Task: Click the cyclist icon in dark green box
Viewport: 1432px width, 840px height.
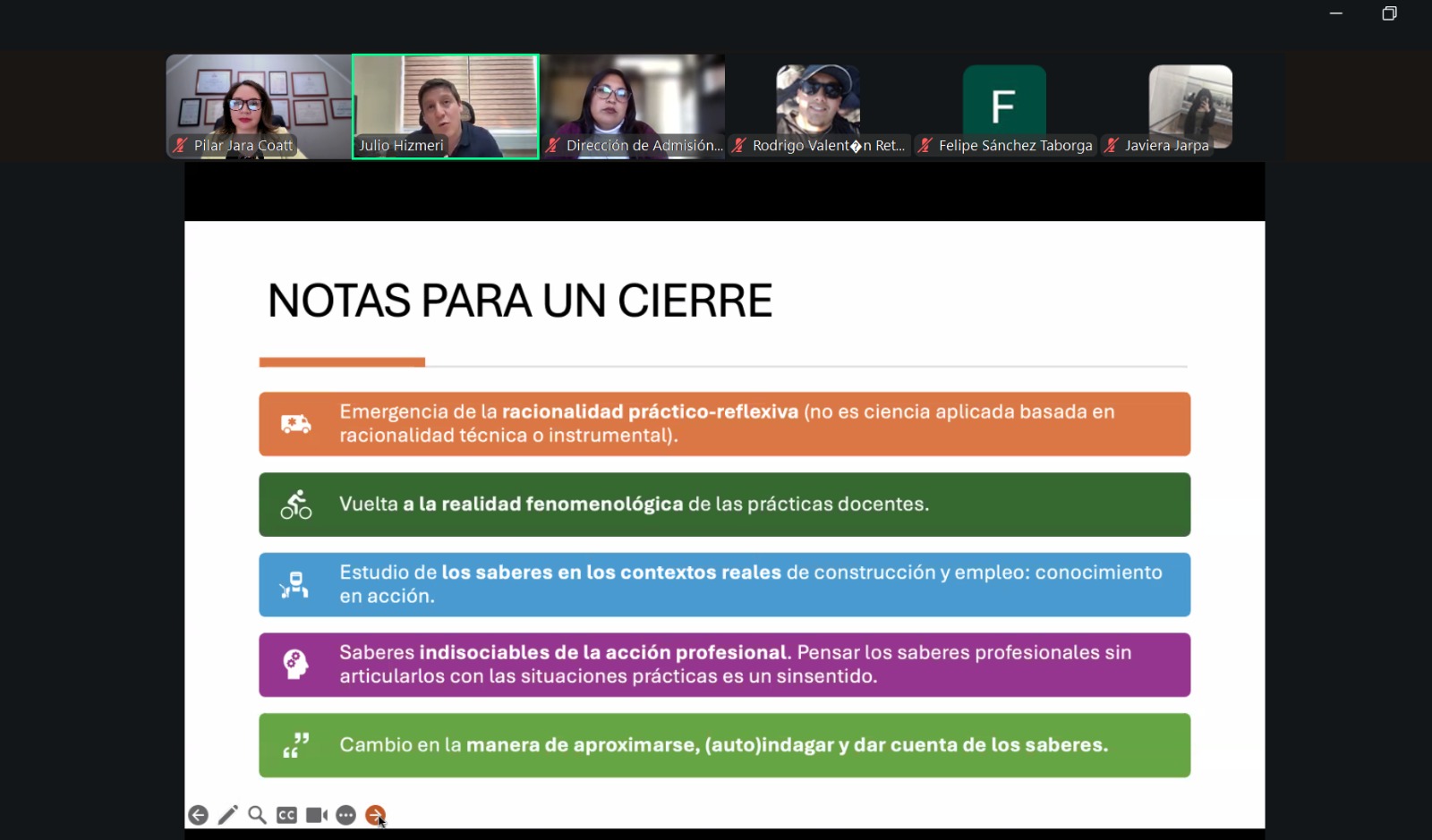Action: coord(295,505)
